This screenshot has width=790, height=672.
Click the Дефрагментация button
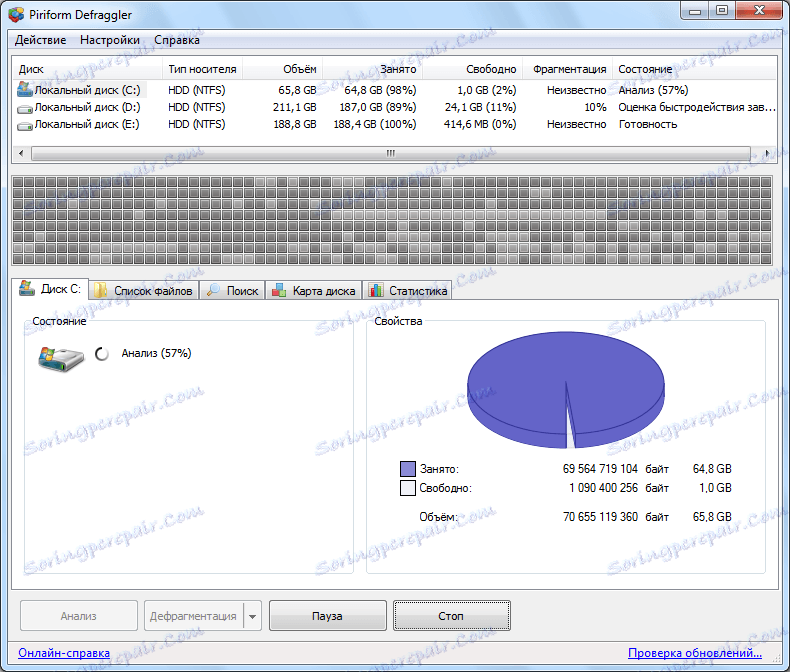tap(193, 616)
